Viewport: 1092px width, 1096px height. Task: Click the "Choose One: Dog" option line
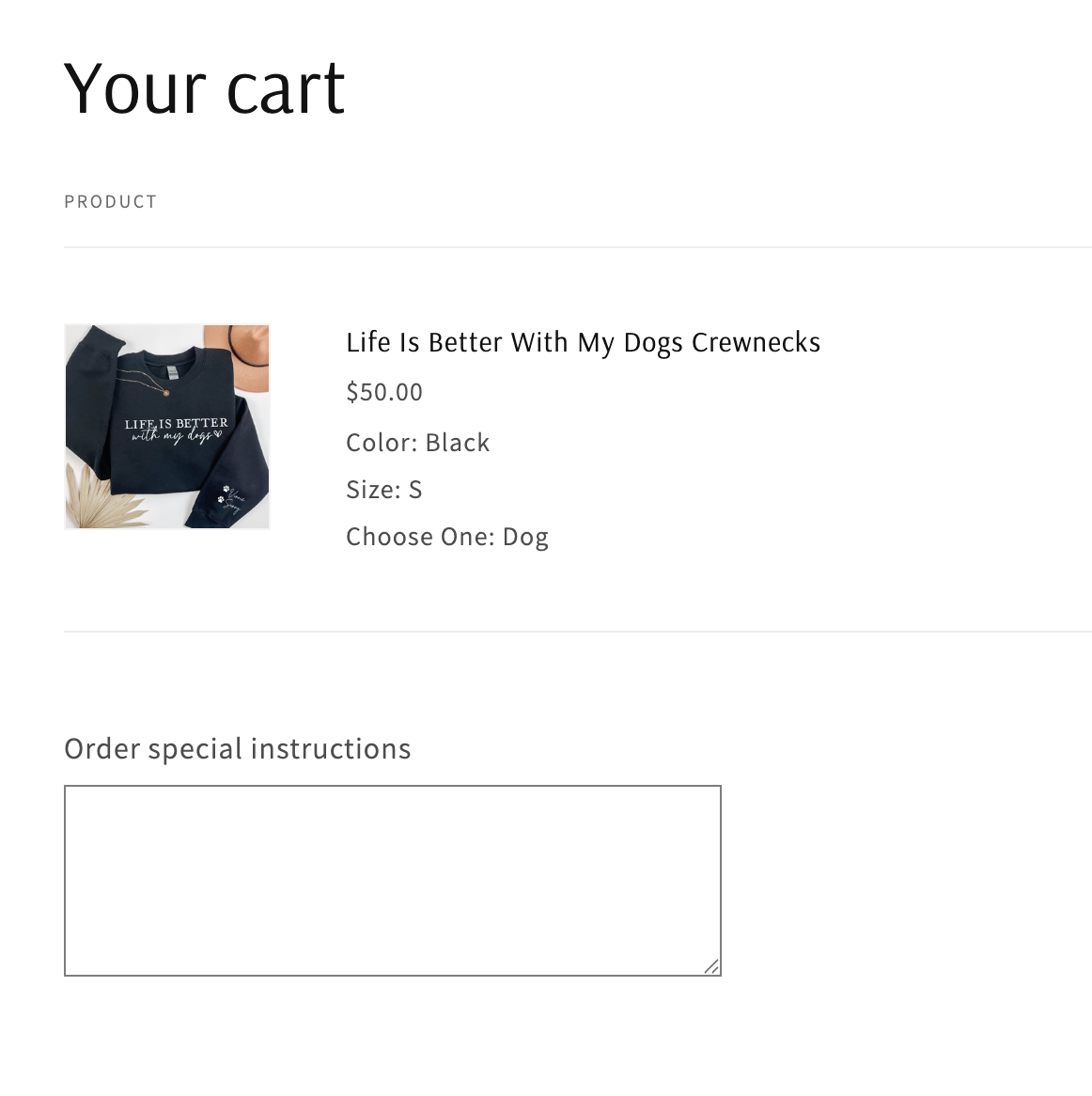[446, 537]
